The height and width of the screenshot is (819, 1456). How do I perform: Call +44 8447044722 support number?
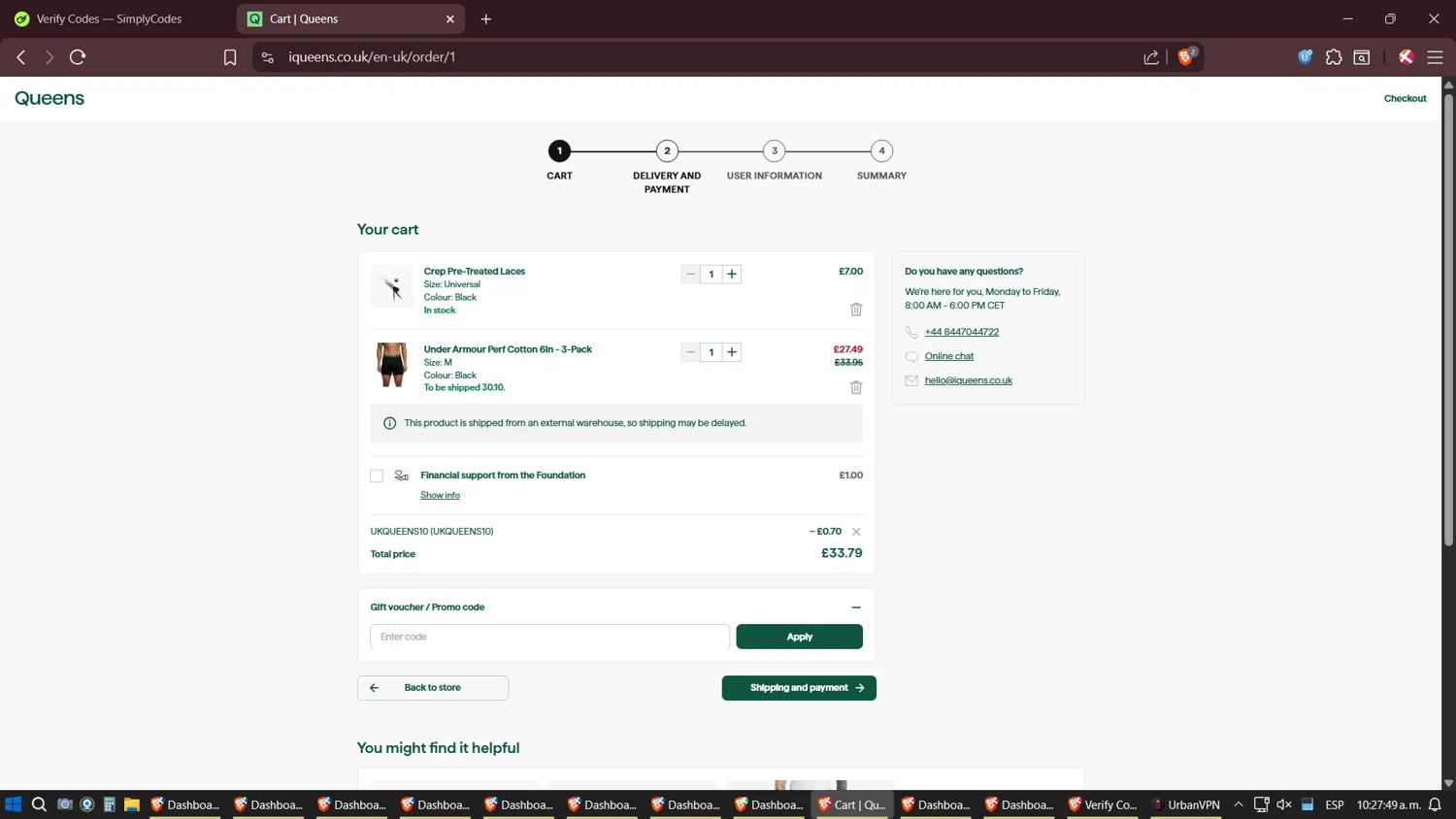(962, 332)
